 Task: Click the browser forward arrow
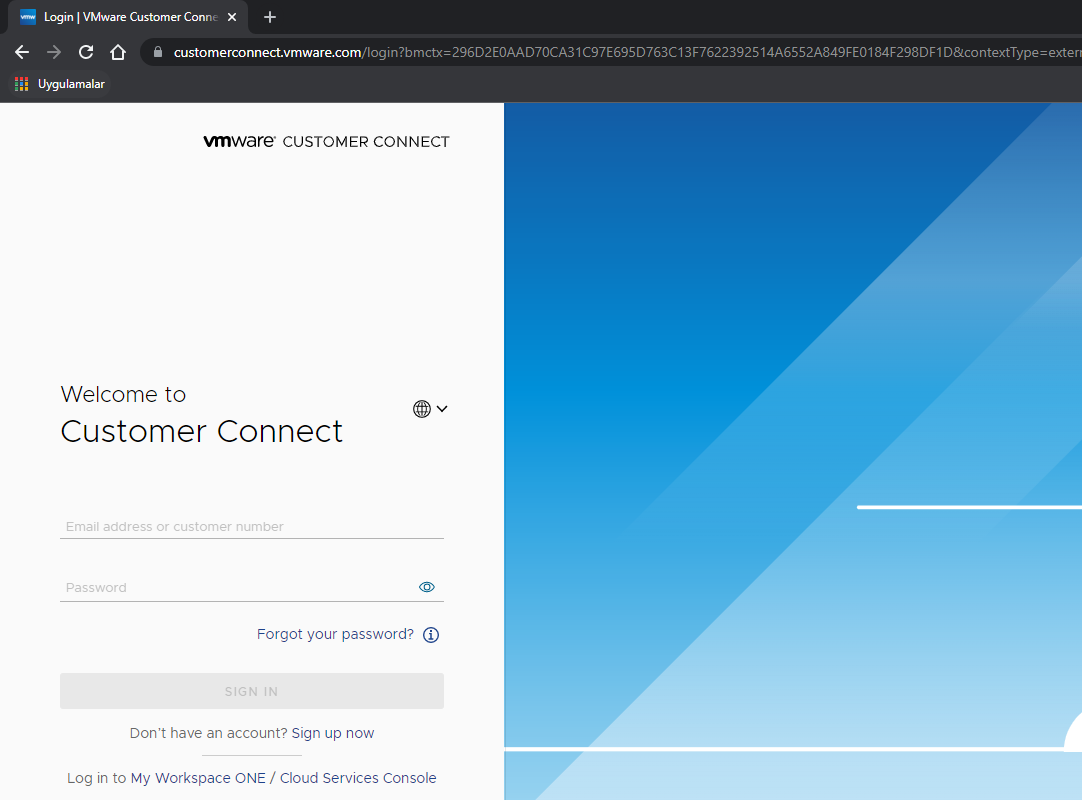pos(54,52)
